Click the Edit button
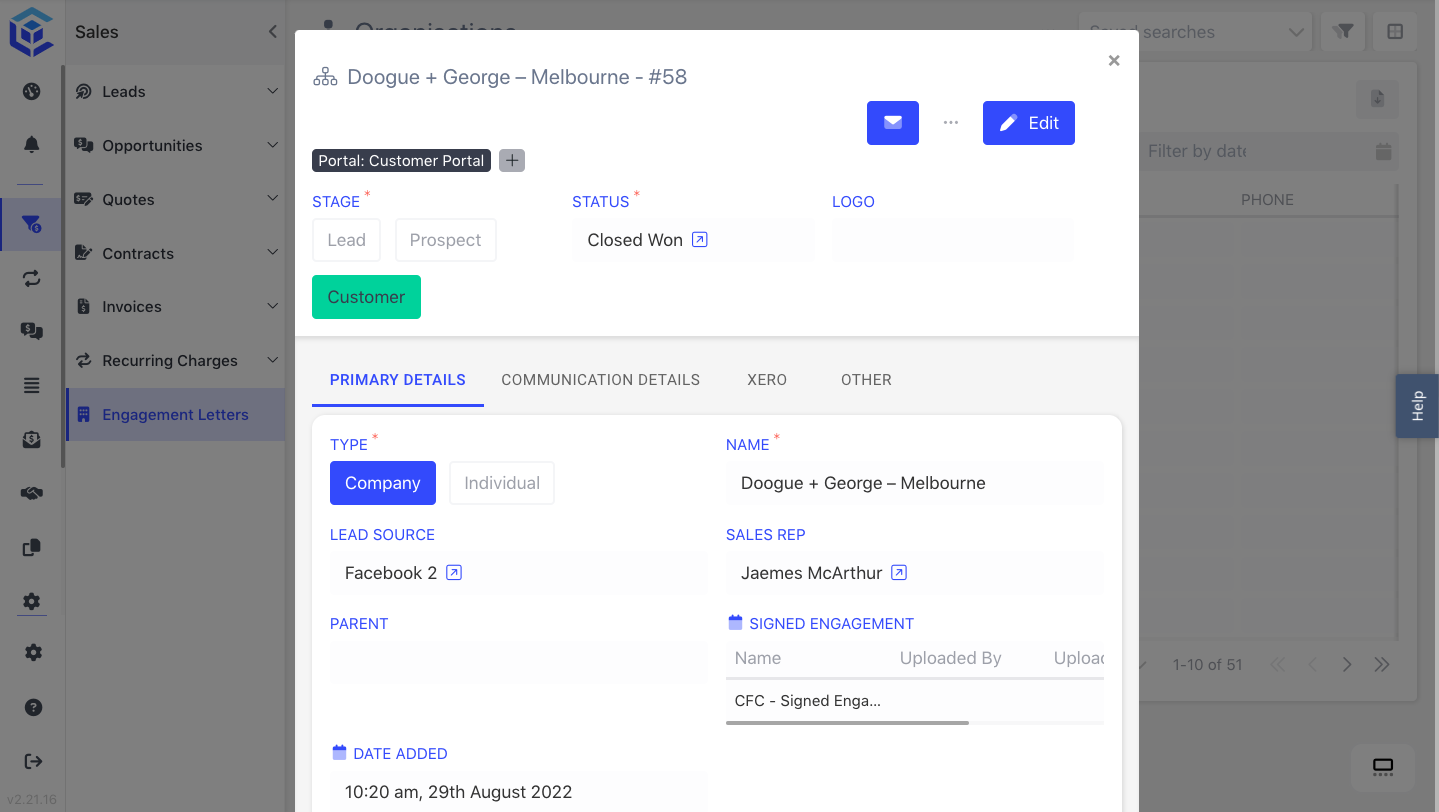This screenshot has width=1439, height=812. pos(1029,123)
